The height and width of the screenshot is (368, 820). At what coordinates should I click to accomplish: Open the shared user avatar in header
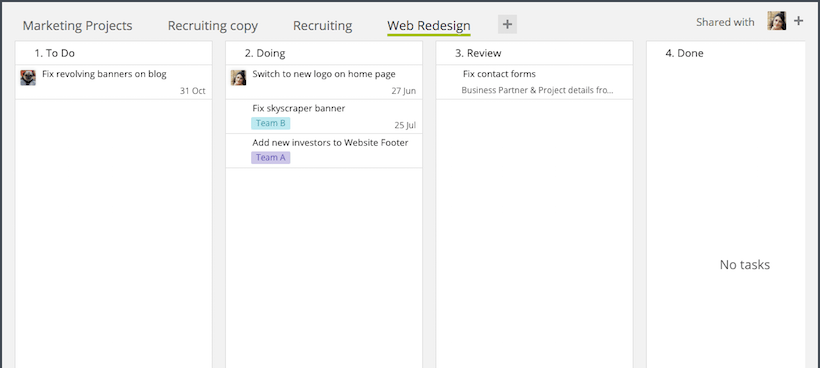(777, 21)
